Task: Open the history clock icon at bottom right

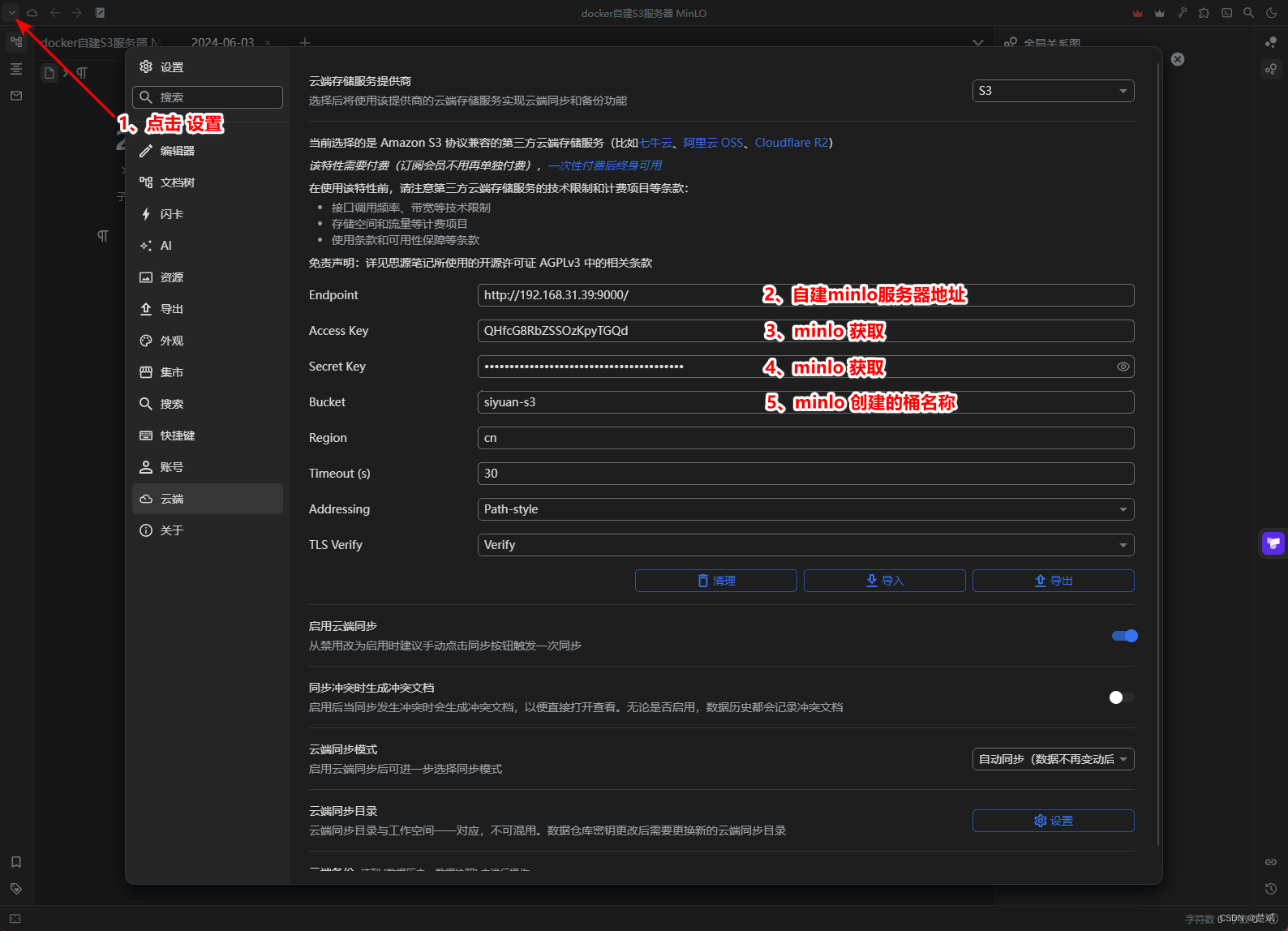Action: (1271, 889)
